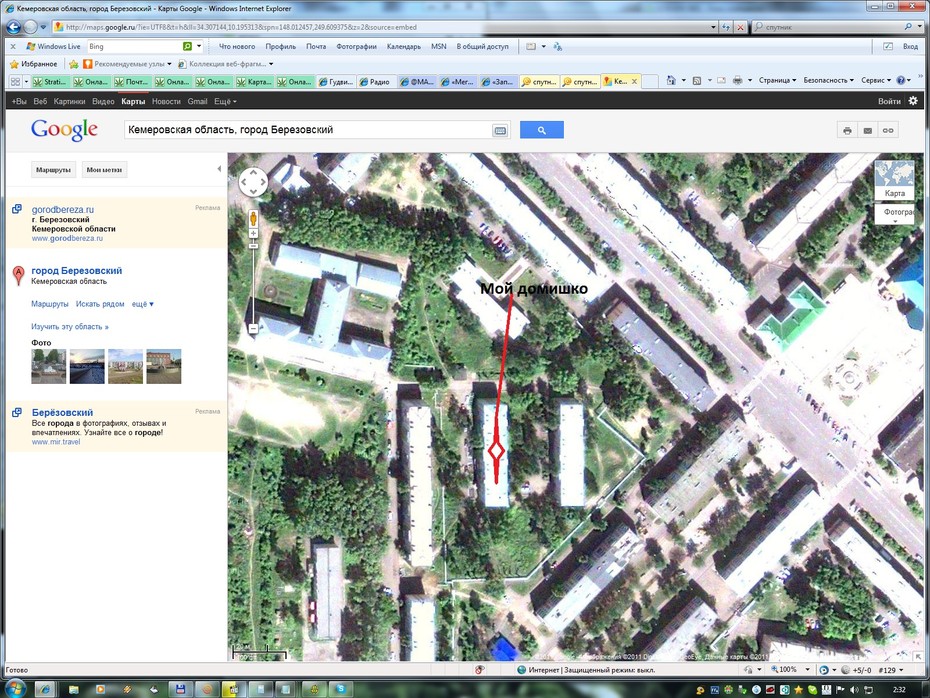Switch to the Радио browser tab
Image resolution: width=930 pixels, height=698 pixels.
[377, 82]
